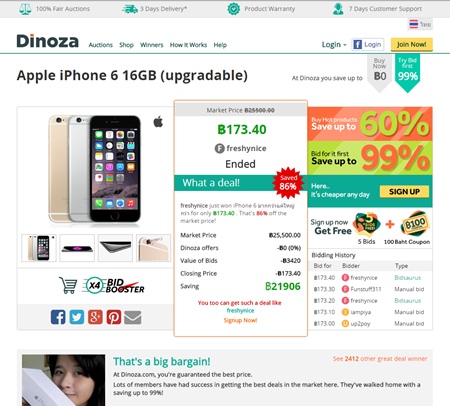Click the yellow SIGN UP banner button
This screenshot has height=406, width=450.
pos(404,192)
